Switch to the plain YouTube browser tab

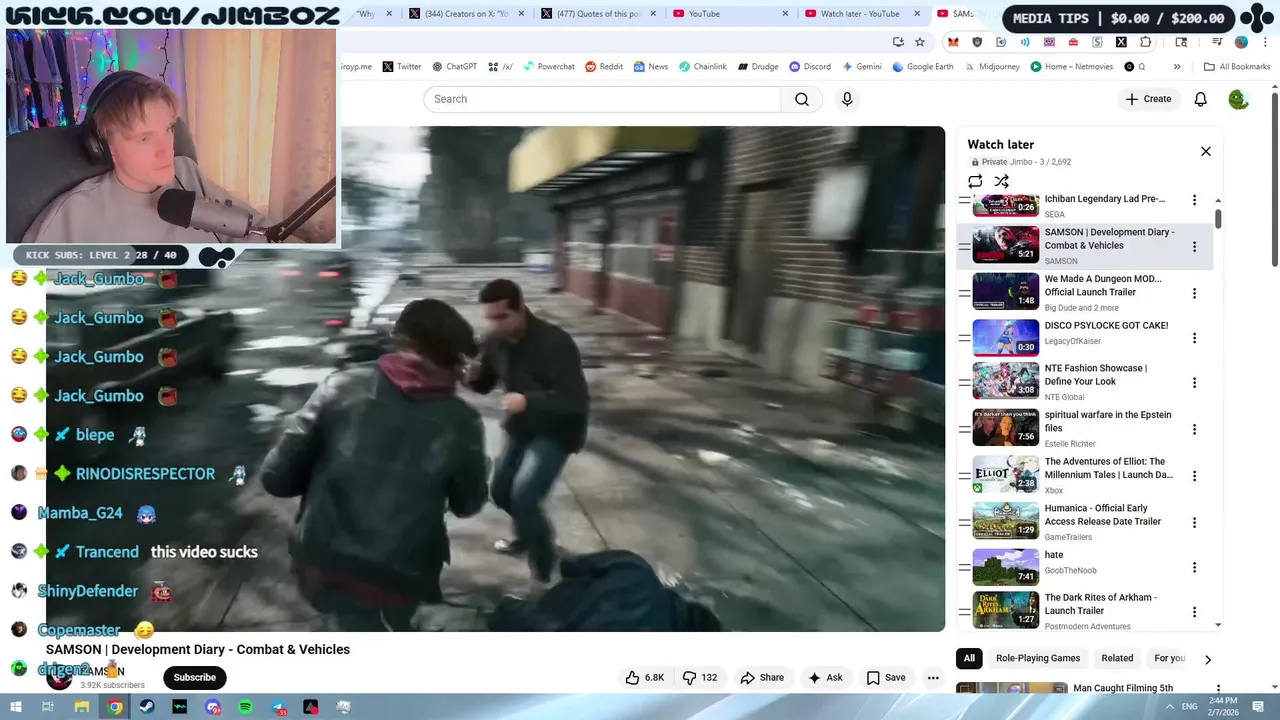click(x=730, y=14)
